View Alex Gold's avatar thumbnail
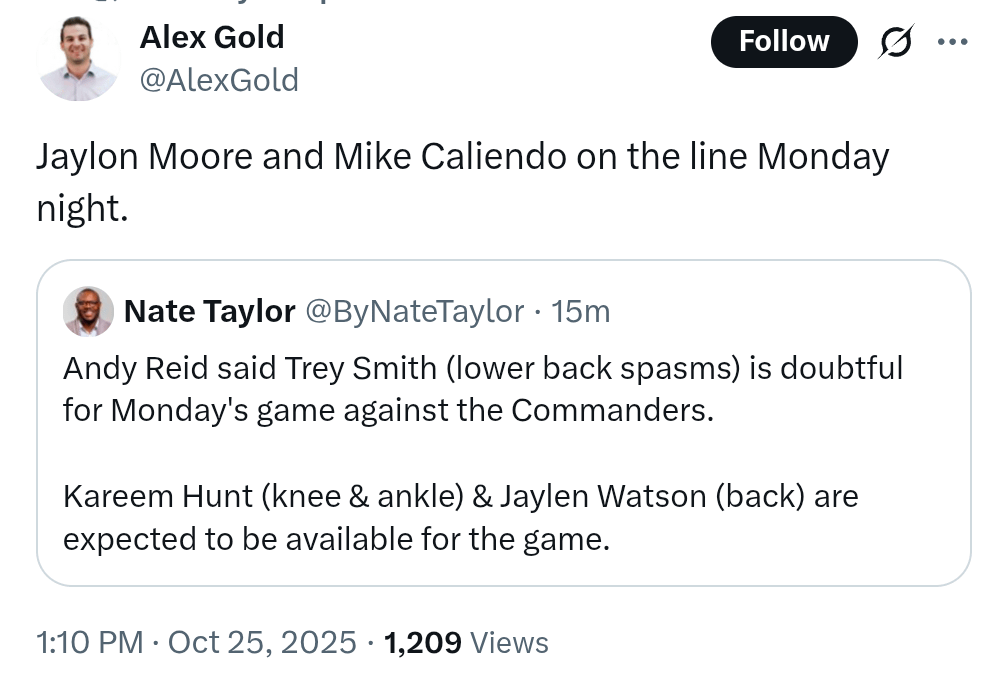 [77, 57]
